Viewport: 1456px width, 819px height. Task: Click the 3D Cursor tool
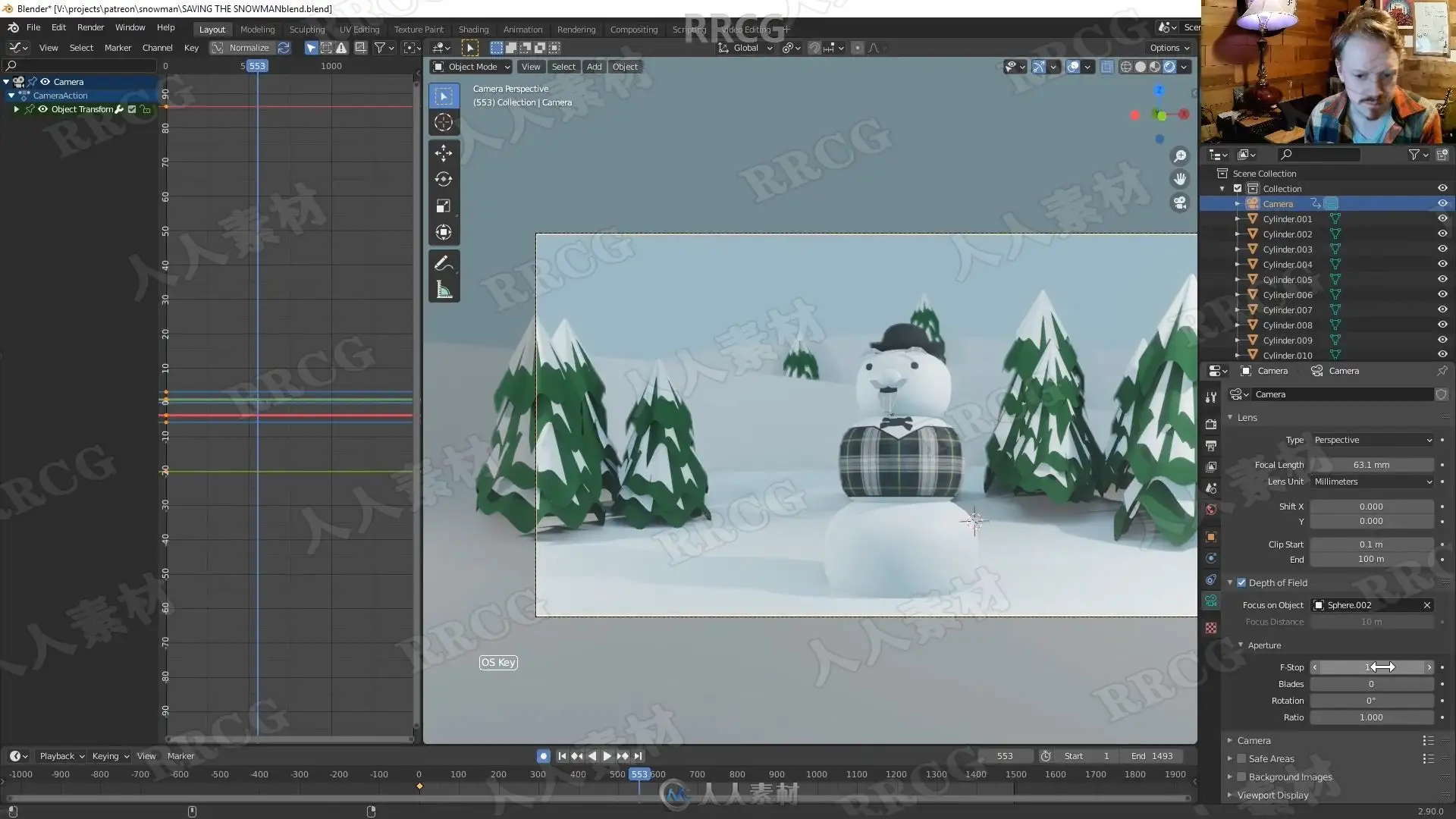tap(444, 122)
